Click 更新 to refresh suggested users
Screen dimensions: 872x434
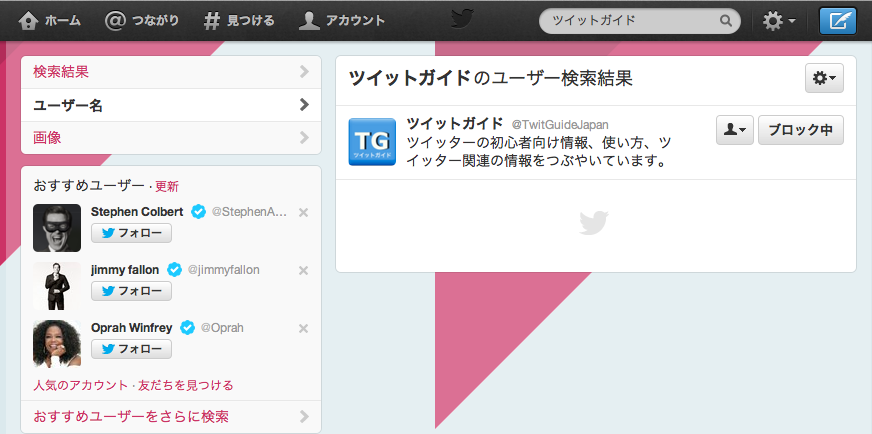[x=167, y=186]
